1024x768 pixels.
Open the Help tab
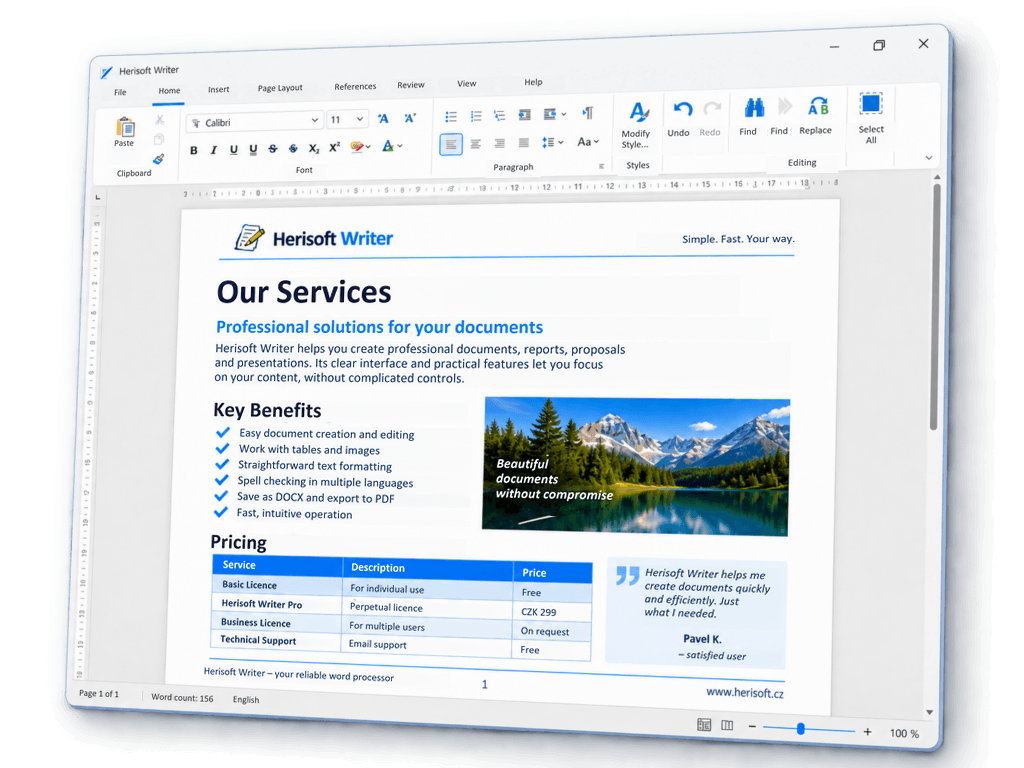534,82
